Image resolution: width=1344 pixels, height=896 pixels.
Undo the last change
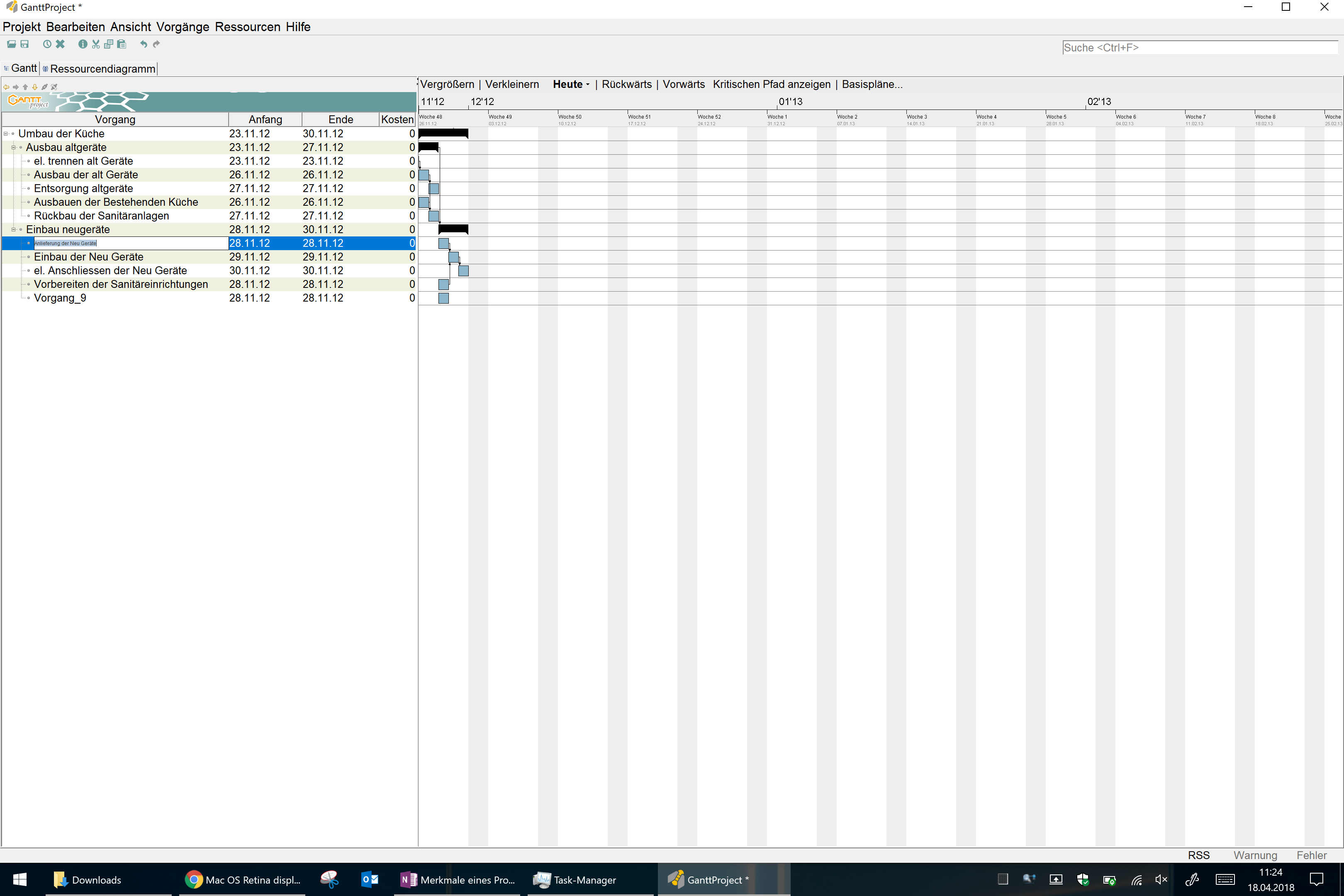[x=144, y=44]
